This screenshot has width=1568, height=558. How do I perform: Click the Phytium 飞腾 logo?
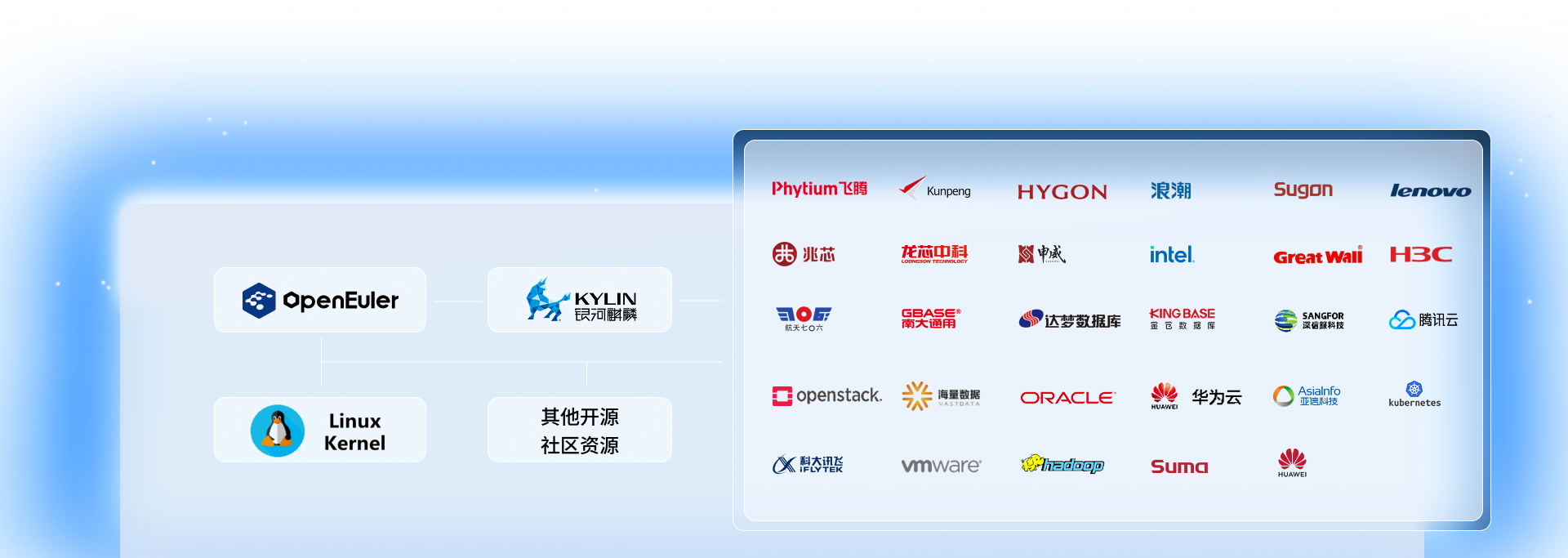tap(819, 189)
